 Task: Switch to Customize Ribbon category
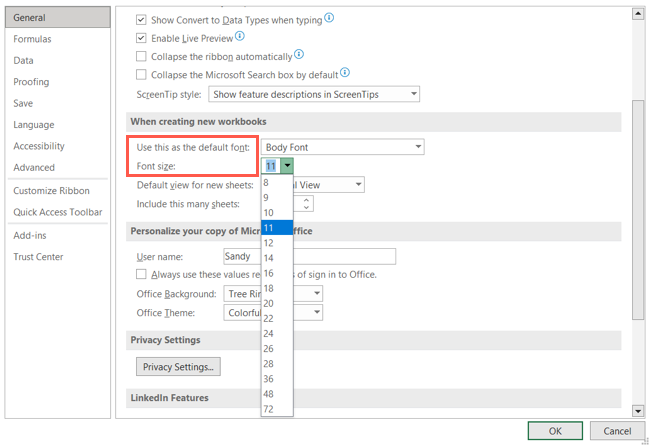point(51,191)
